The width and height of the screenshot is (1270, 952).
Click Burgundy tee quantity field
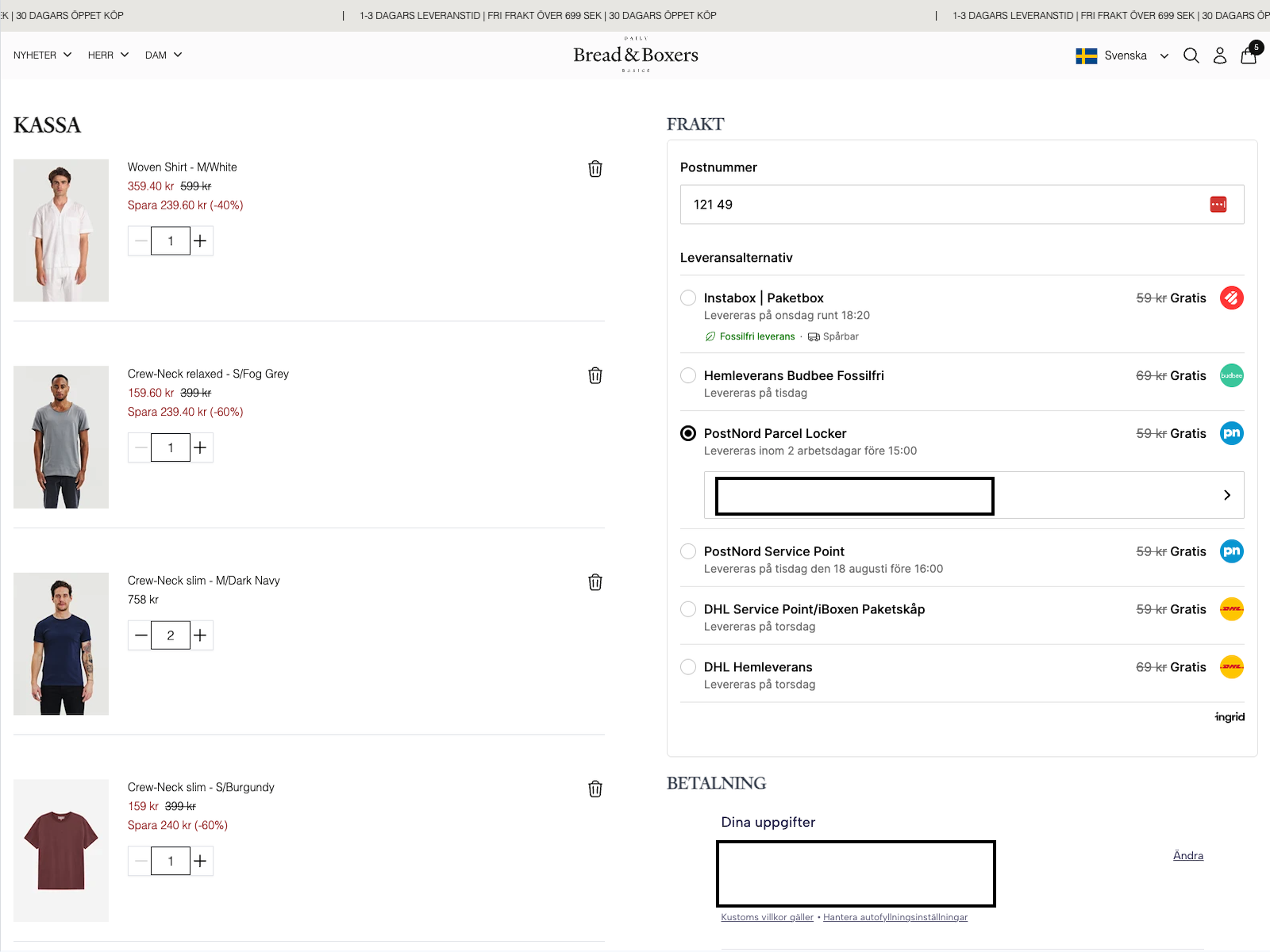(171, 861)
